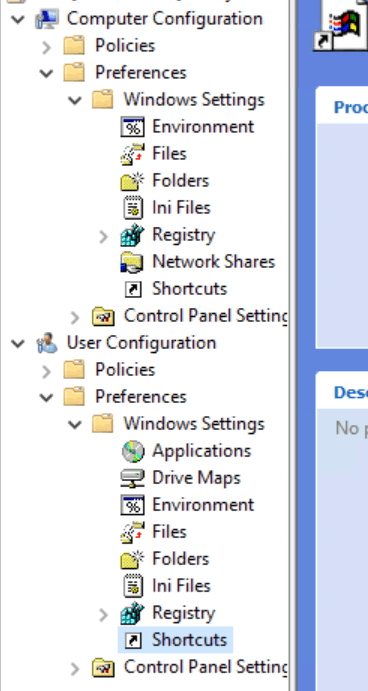Select the User Configuration node
The width and height of the screenshot is (368, 691).
[x=141, y=343]
